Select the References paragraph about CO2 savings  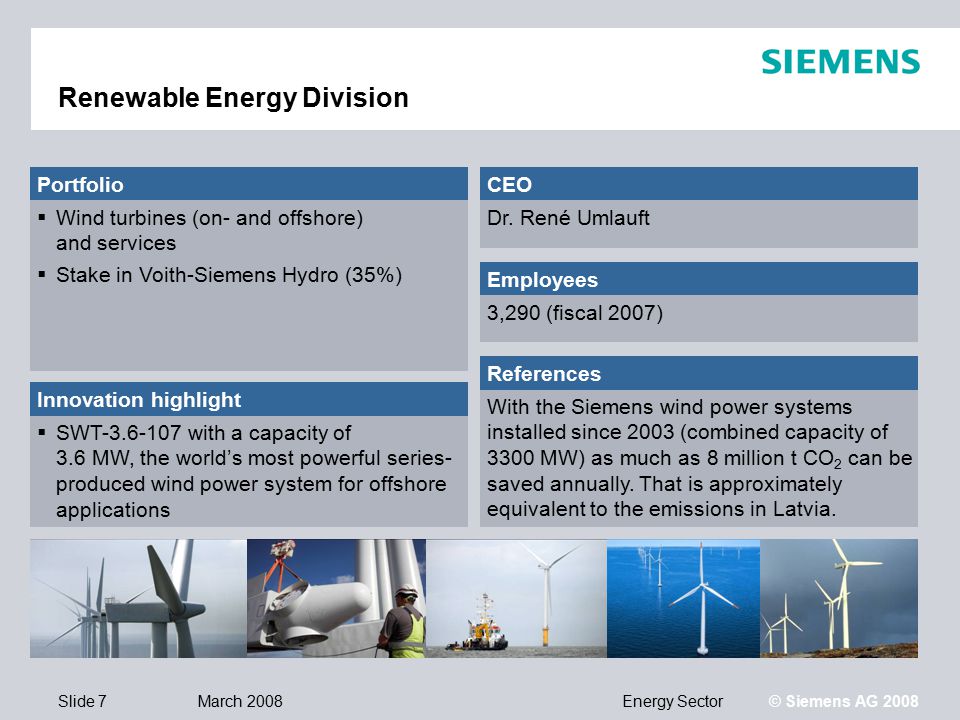pyautogui.click(x=699, y=458)
